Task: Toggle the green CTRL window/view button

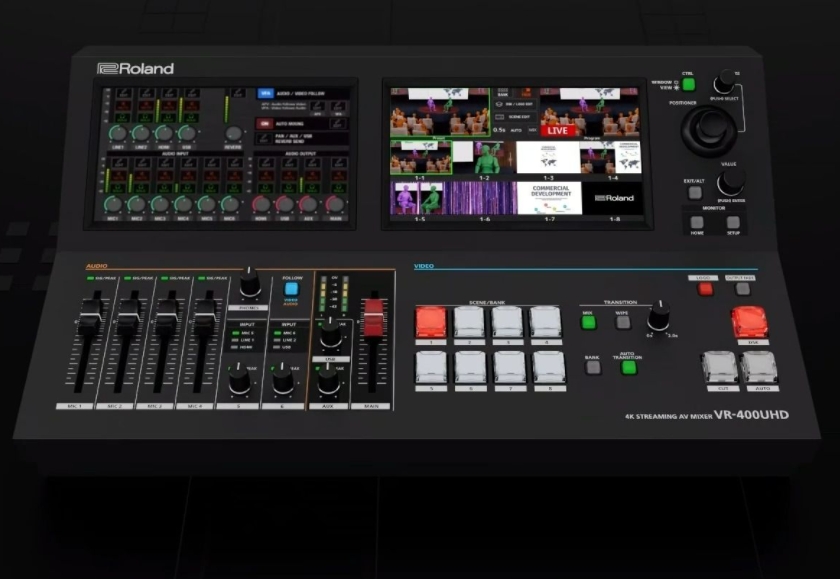Action: pos(688,84)
